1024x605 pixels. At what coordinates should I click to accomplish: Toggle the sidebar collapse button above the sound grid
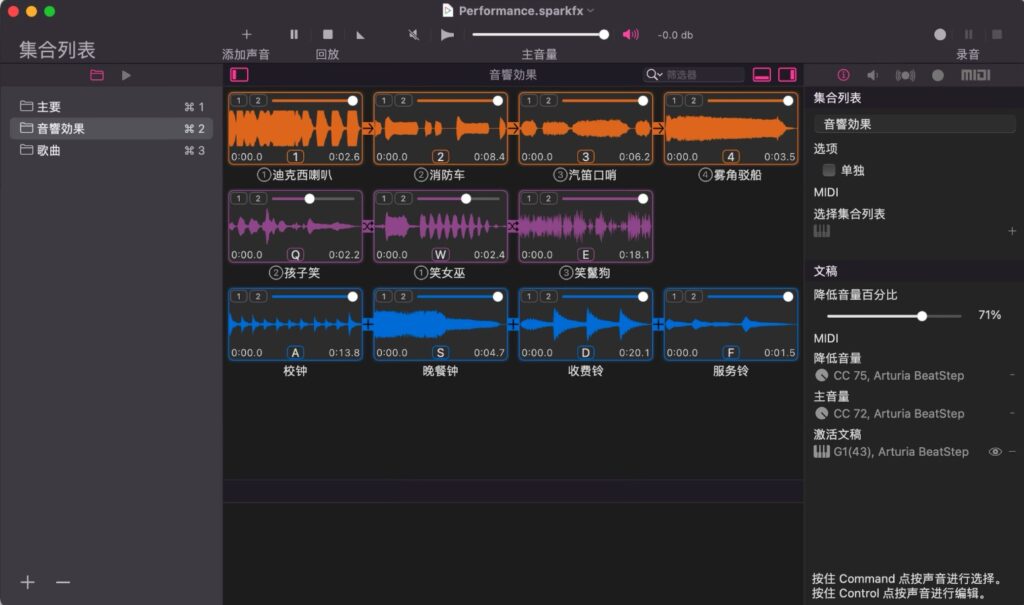(x=239, y=75)
